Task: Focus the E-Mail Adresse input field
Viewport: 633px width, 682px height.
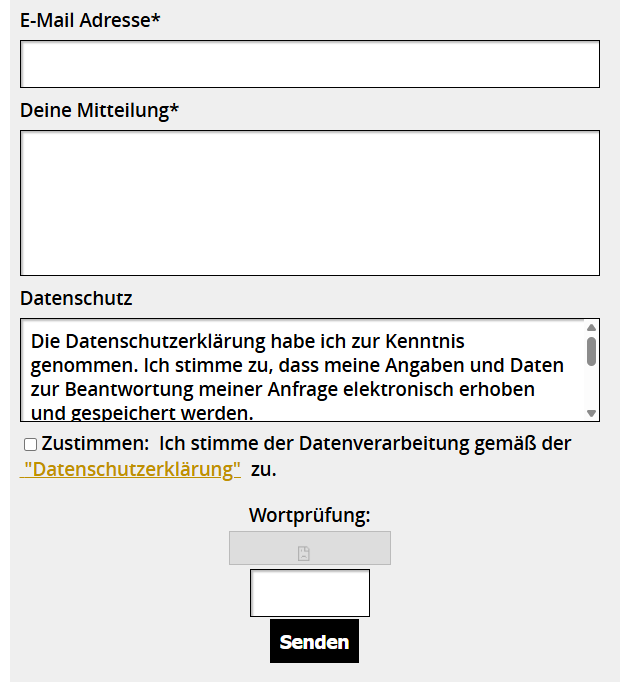Action: 309,64
